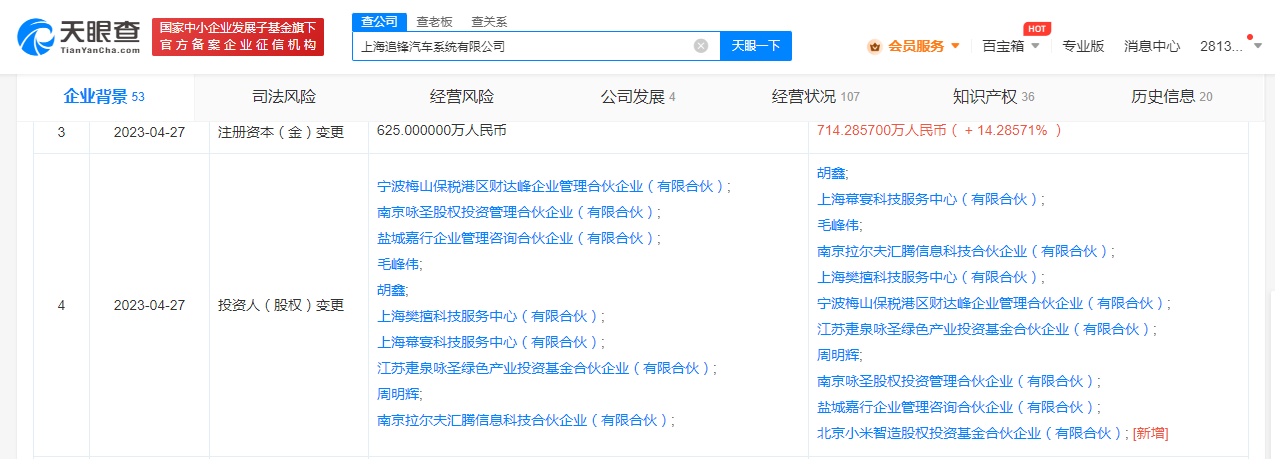This screenshot has width=1275, height=459.
Task: Open 上海樊擅科技服务中心 link in before-change column
Action: point(488,316)
